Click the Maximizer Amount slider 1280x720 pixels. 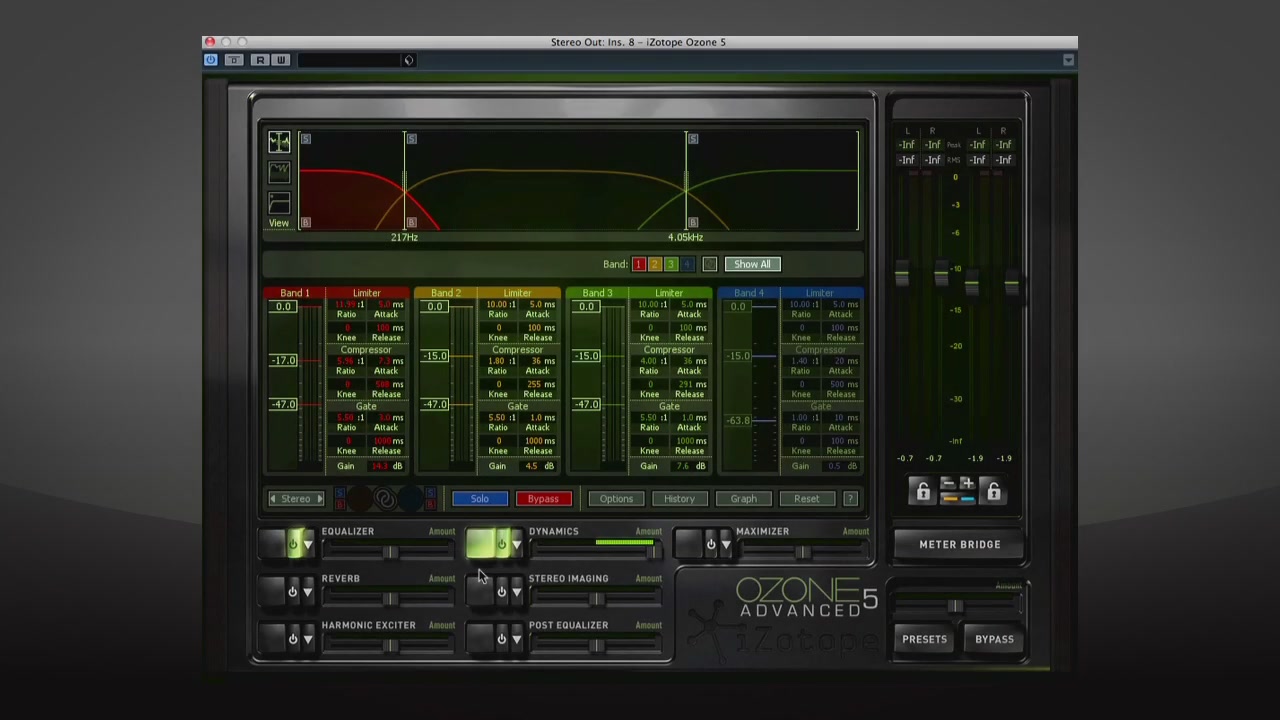coord(802,552)
